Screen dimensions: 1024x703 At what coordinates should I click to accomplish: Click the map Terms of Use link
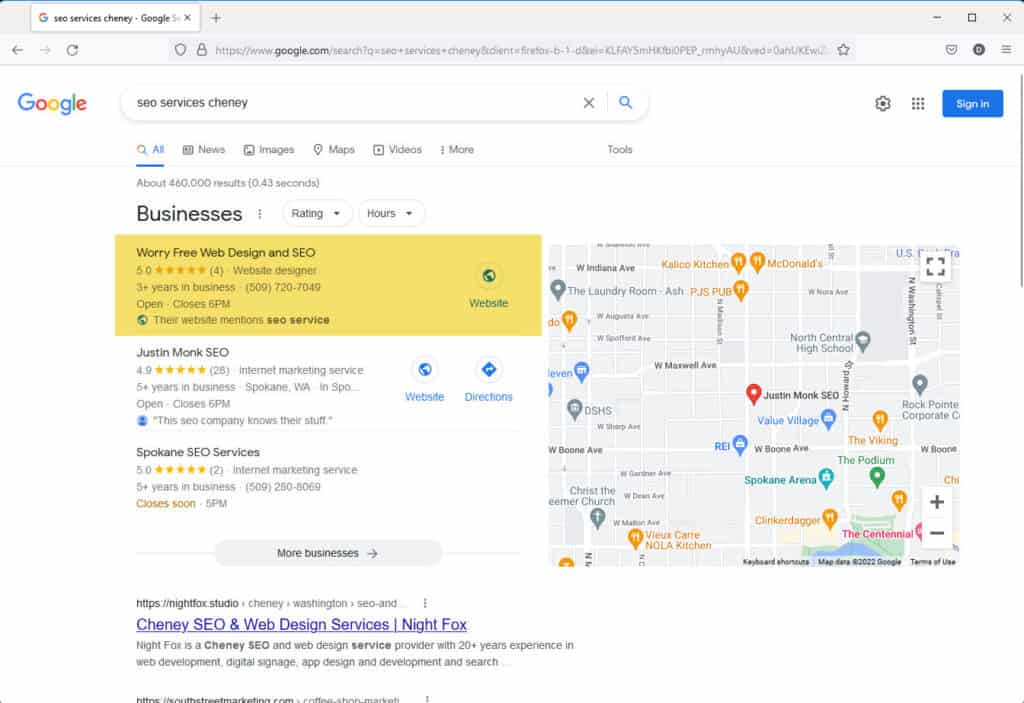[933, 562]
